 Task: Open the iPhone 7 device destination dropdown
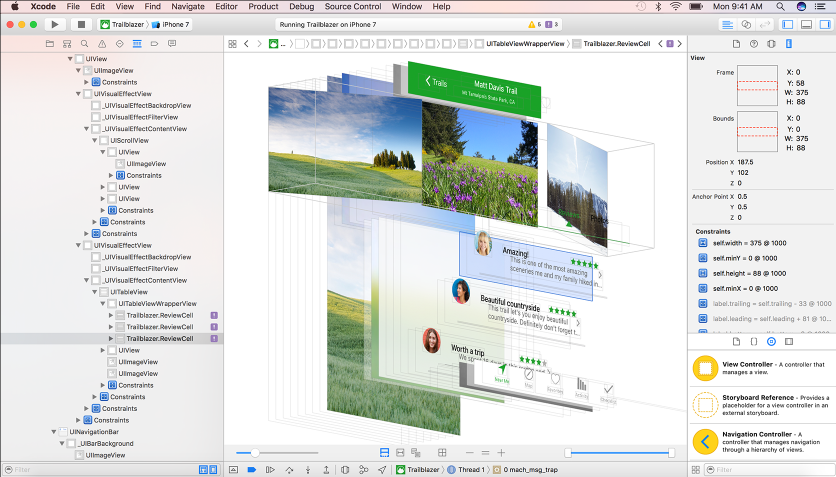point(170,23)
